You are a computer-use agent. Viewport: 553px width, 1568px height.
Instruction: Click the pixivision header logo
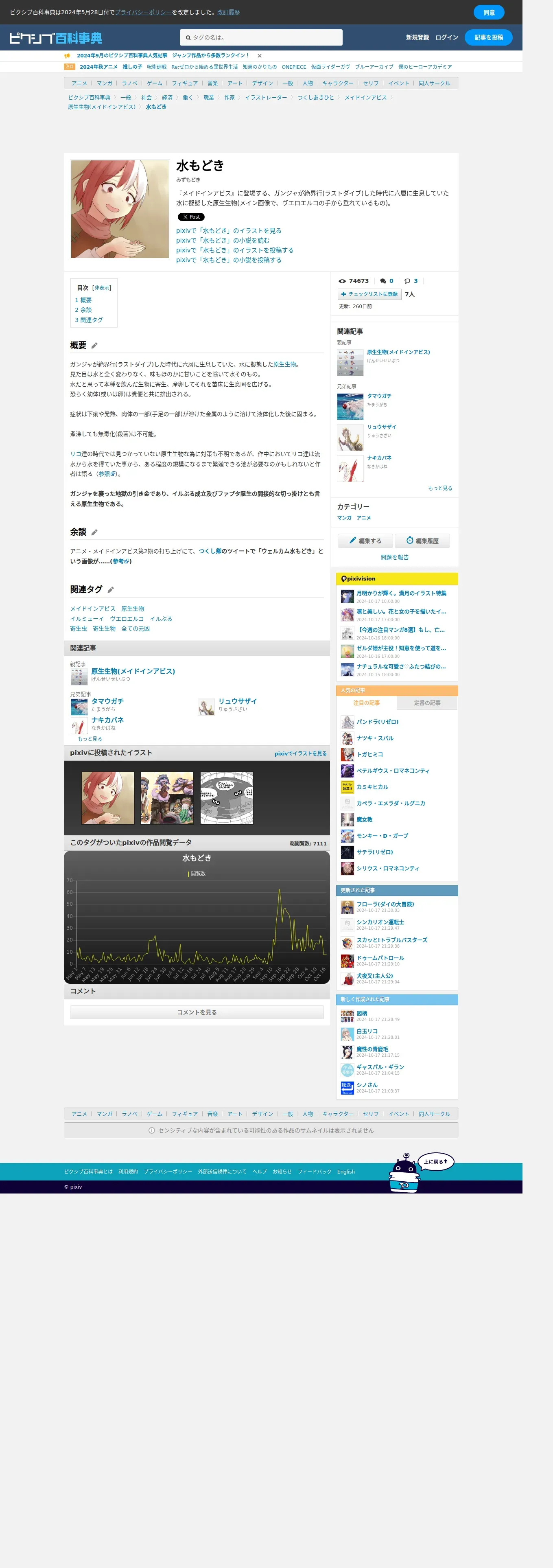358,579
